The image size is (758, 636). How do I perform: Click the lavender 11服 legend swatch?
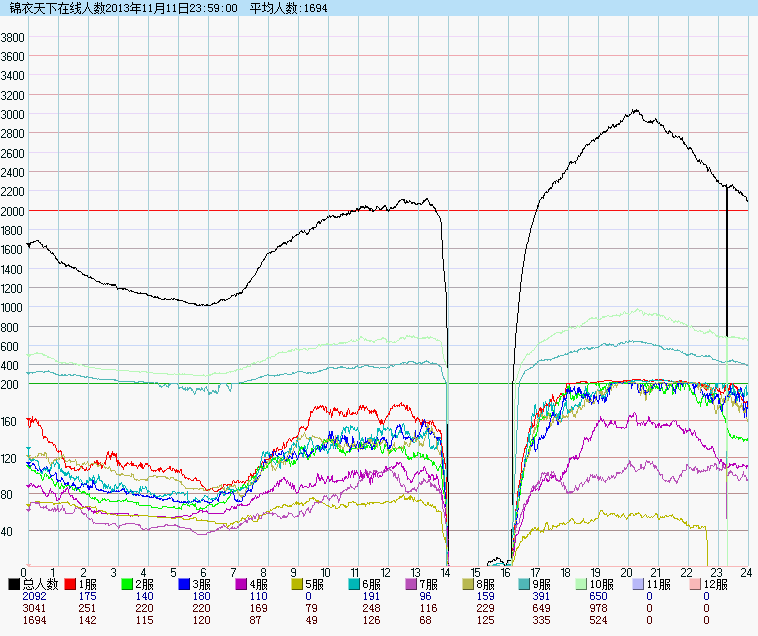(x=641, y=583)
